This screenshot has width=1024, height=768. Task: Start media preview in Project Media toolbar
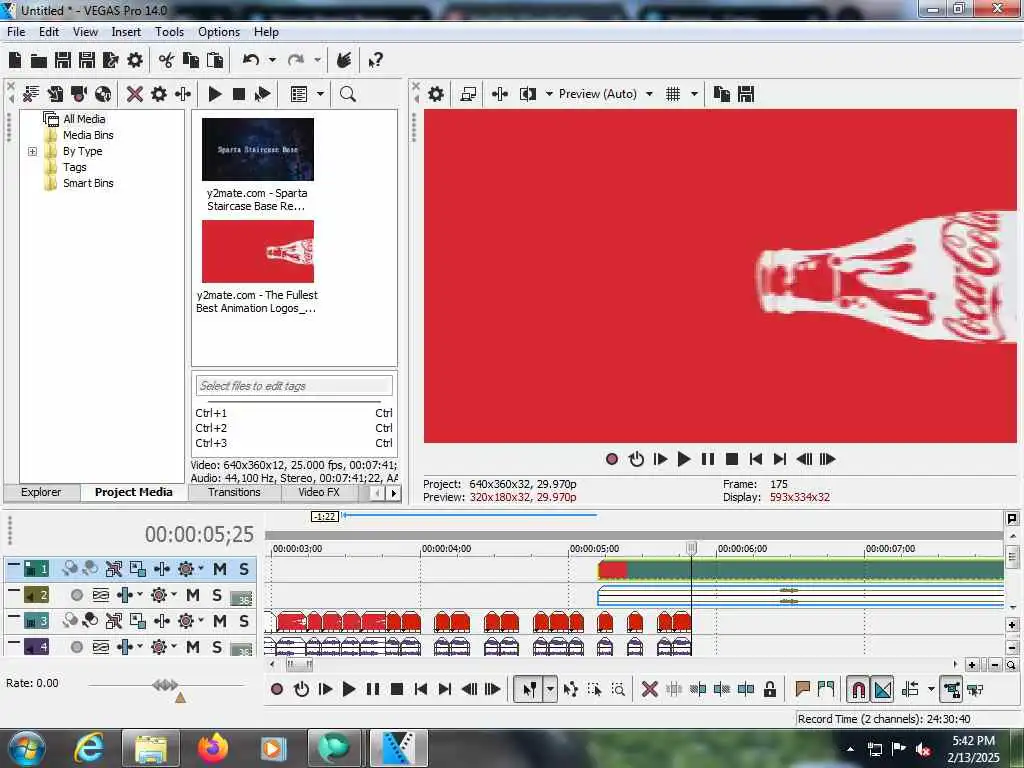click(x=215, y=94)
